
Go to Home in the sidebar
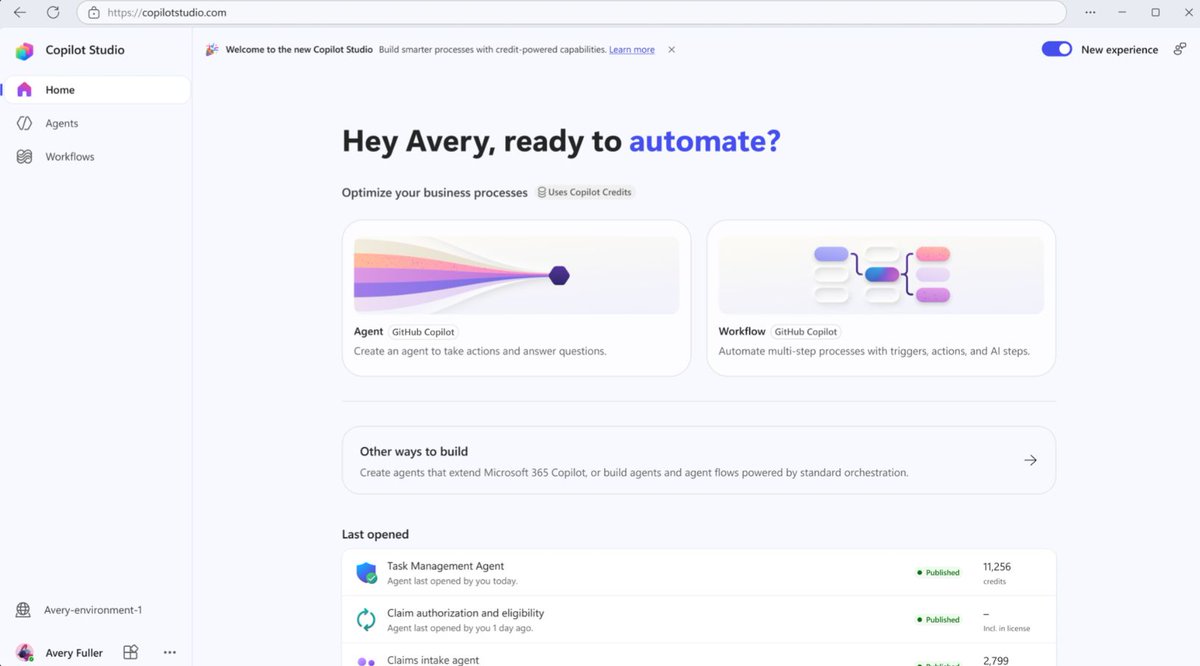coord(96,90)
